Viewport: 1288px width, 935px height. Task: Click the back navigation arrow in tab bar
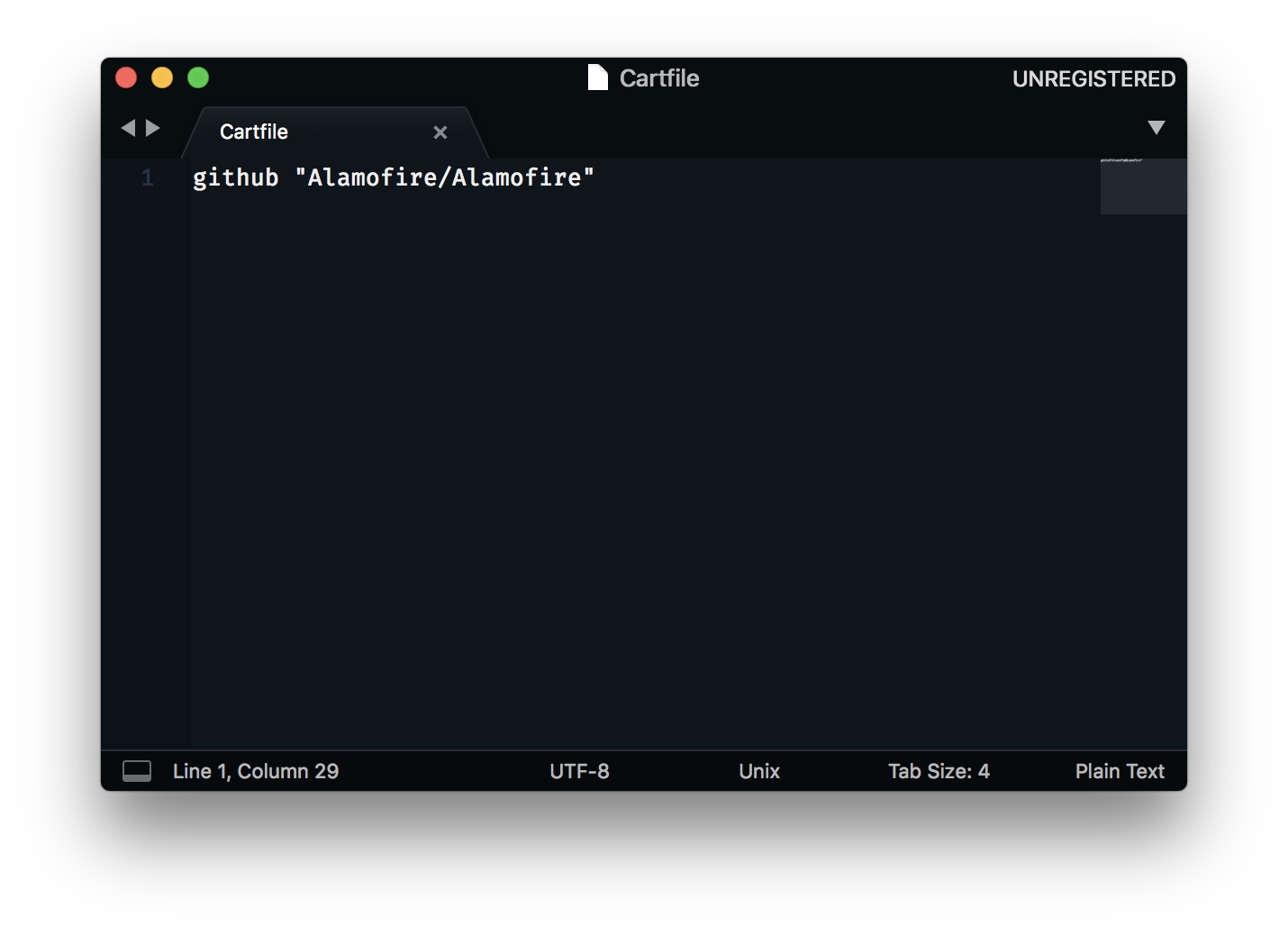point(128,128)
